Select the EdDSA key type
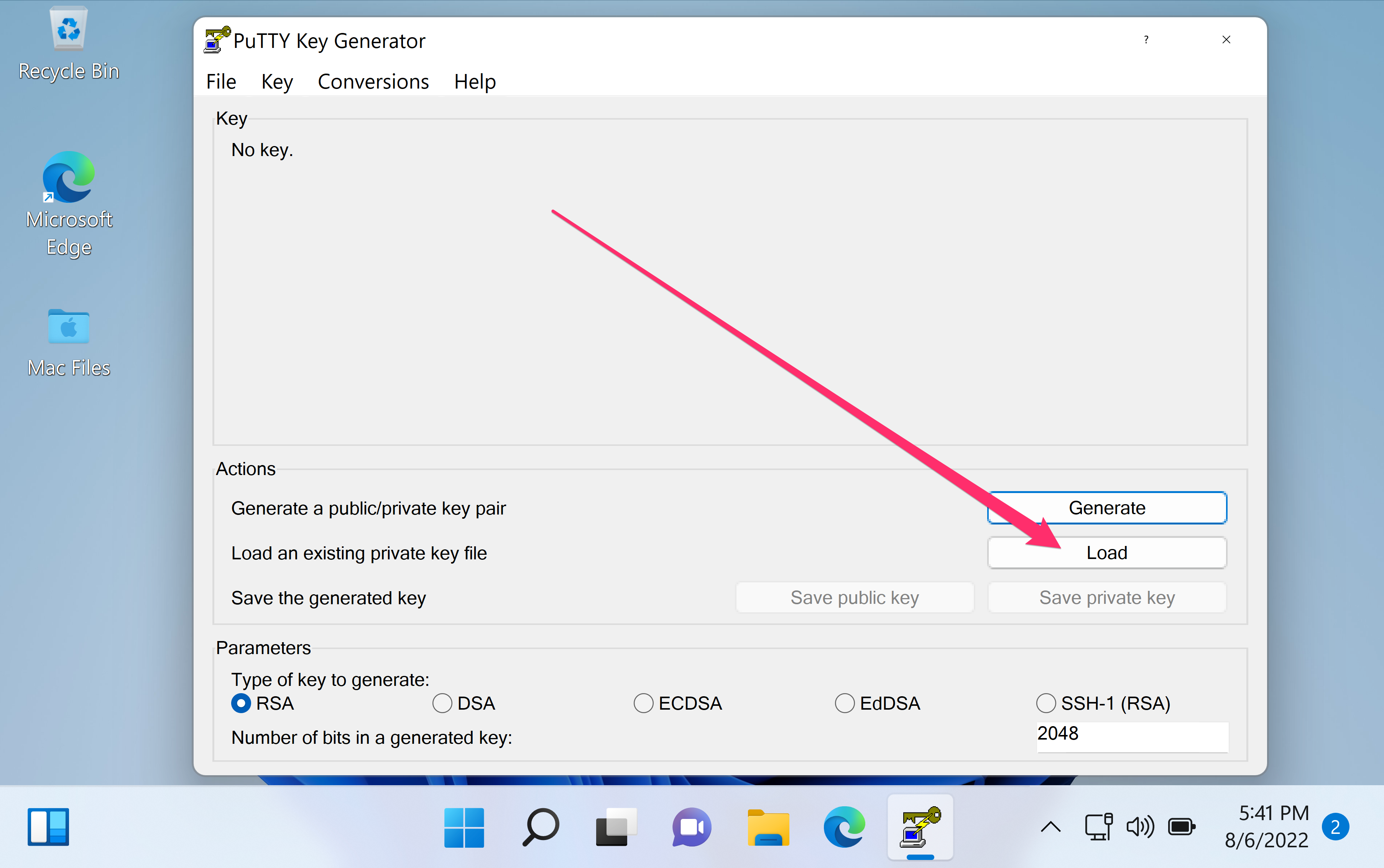Screen dimensions: 1384x868 [x=878, y=703]
